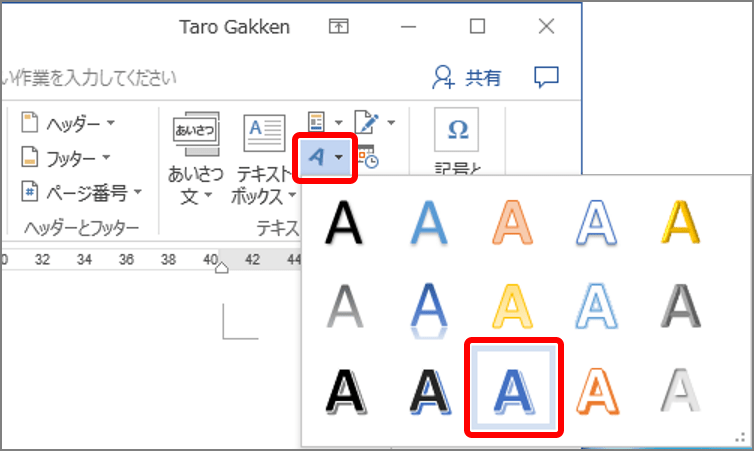The height and width of the screenshot is (451, 754).
Task: Click the right indent marker on ruler
Action: tap(222, 268)
